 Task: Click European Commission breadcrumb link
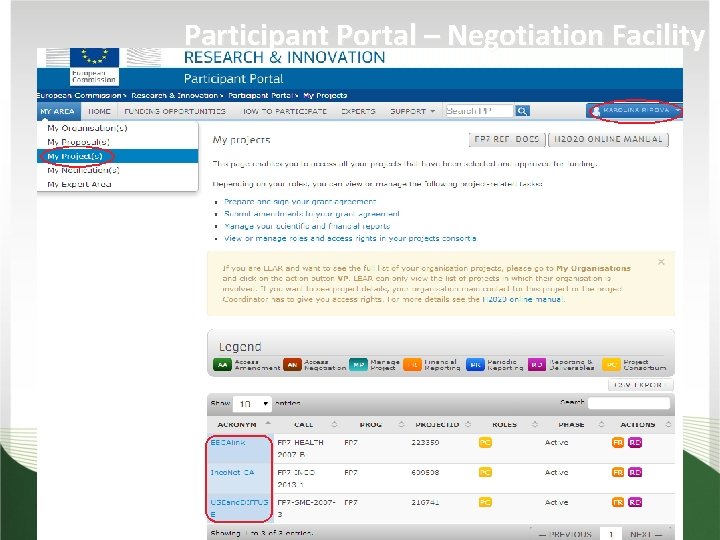(x=79, y=96)
